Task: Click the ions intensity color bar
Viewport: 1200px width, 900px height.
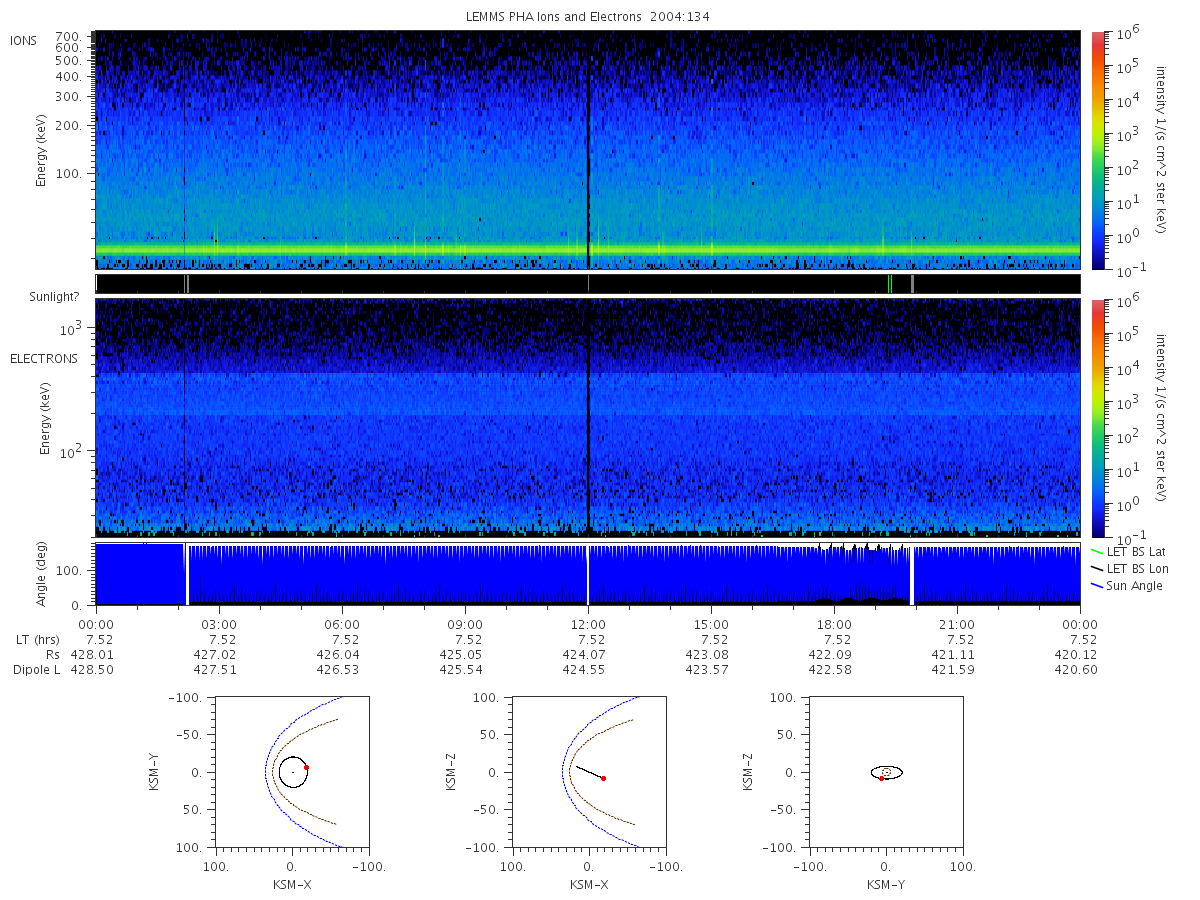Action: pyautogui.click(x=1097, y=150)
